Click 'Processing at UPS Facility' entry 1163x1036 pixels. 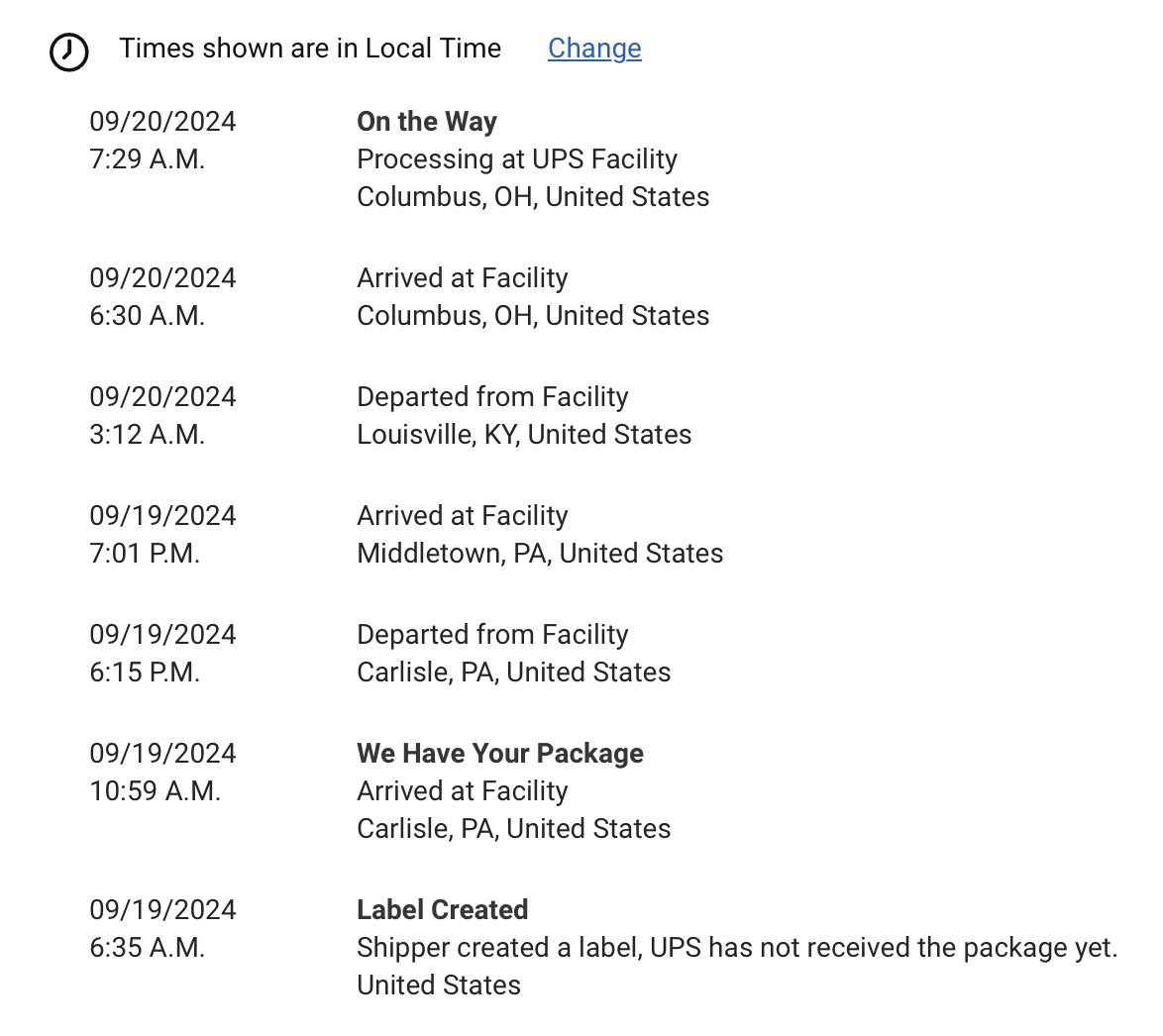517,159
